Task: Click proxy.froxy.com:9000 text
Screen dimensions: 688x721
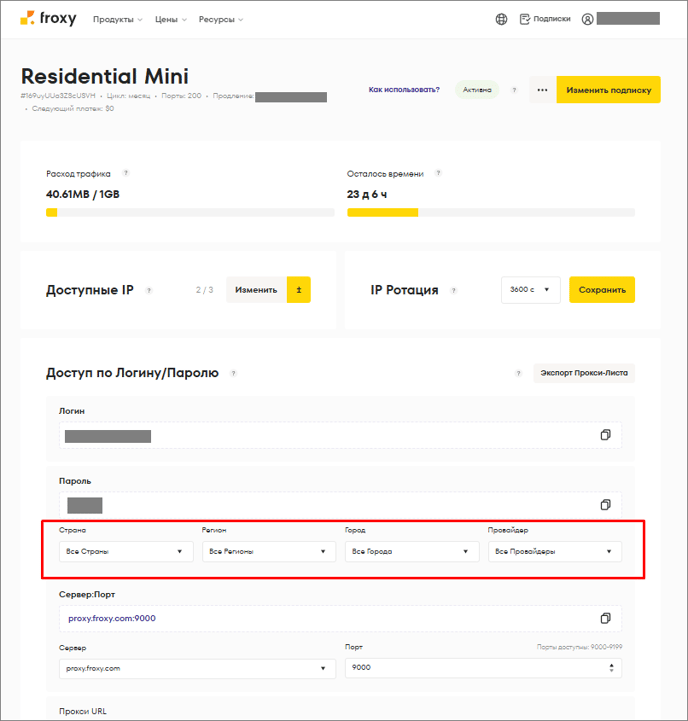Action: coord(112,618)
